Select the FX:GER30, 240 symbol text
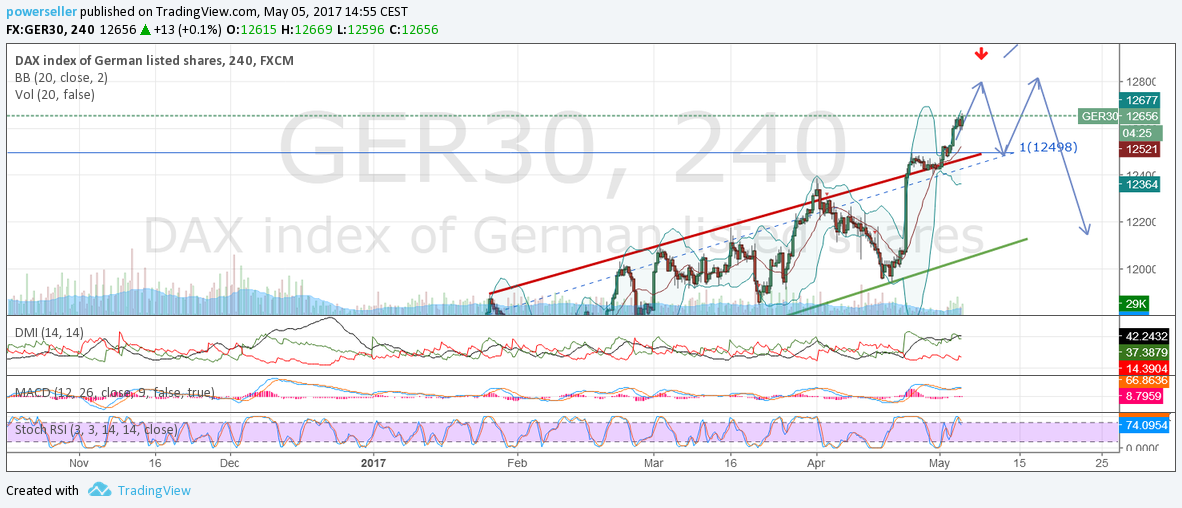Image resolution: width=1182 pixels, height=508 pixels. (x=51, y=30)
